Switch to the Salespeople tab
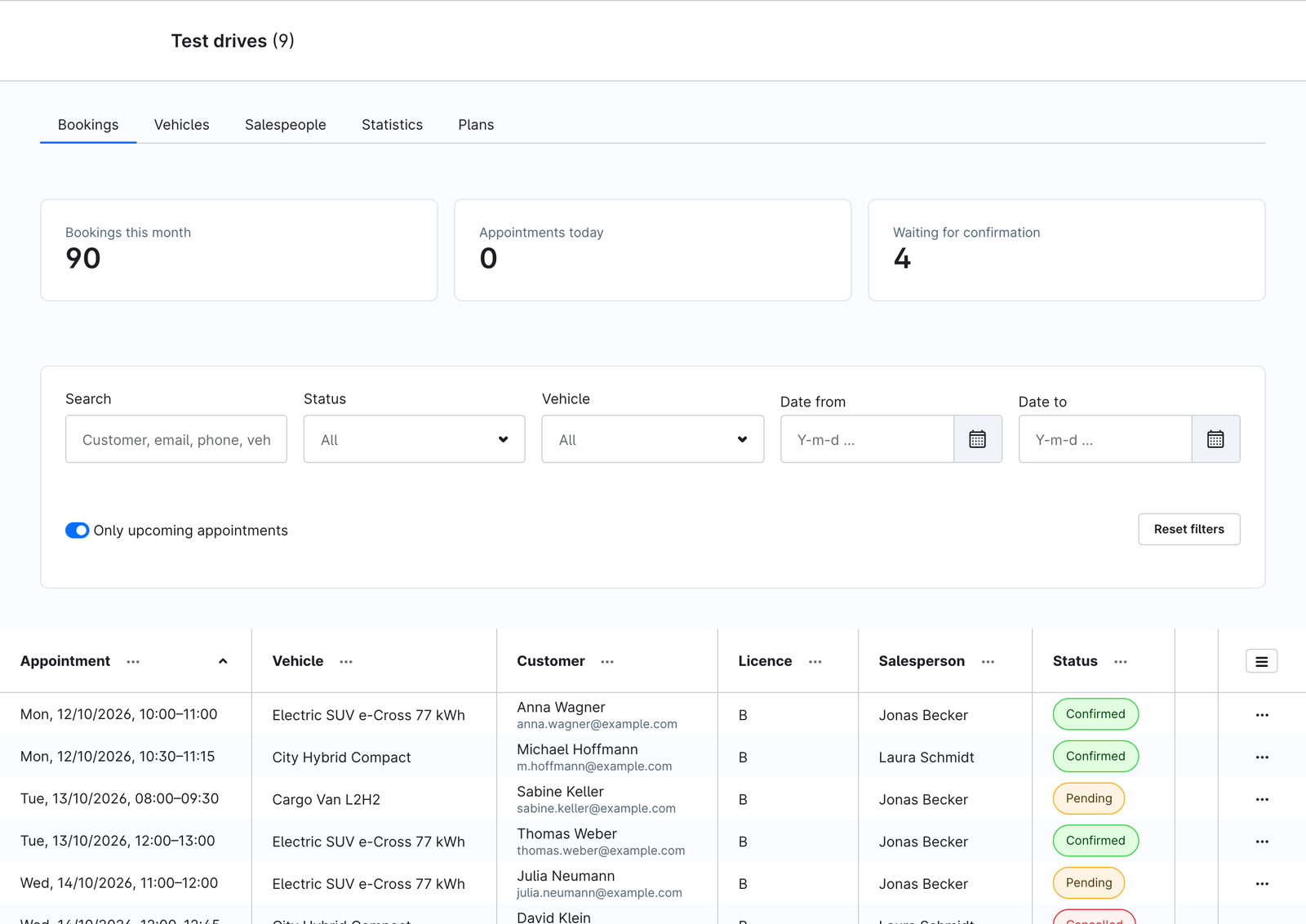 click(x=286, y=125)
